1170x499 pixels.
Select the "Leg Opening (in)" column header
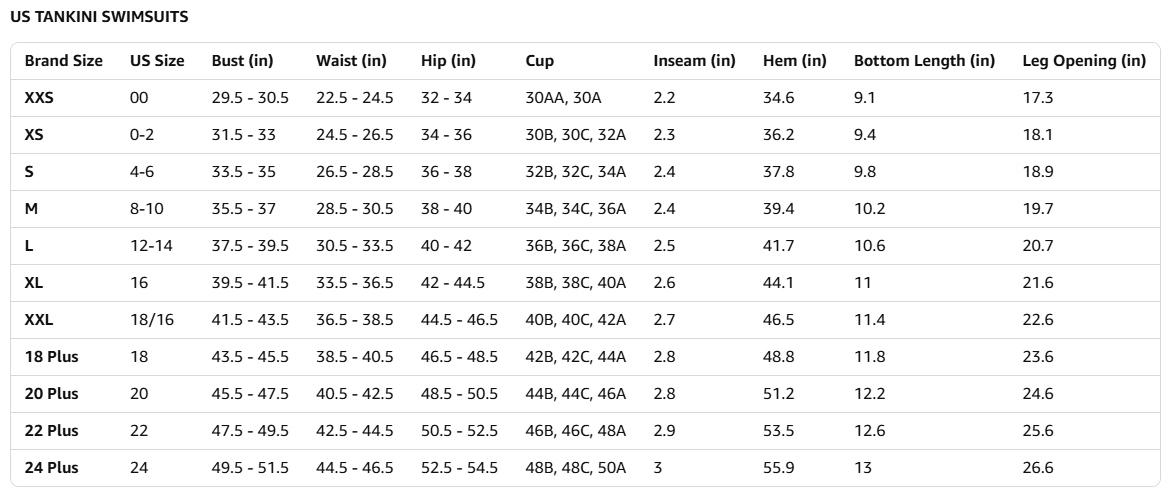[x=1083, y=61]
